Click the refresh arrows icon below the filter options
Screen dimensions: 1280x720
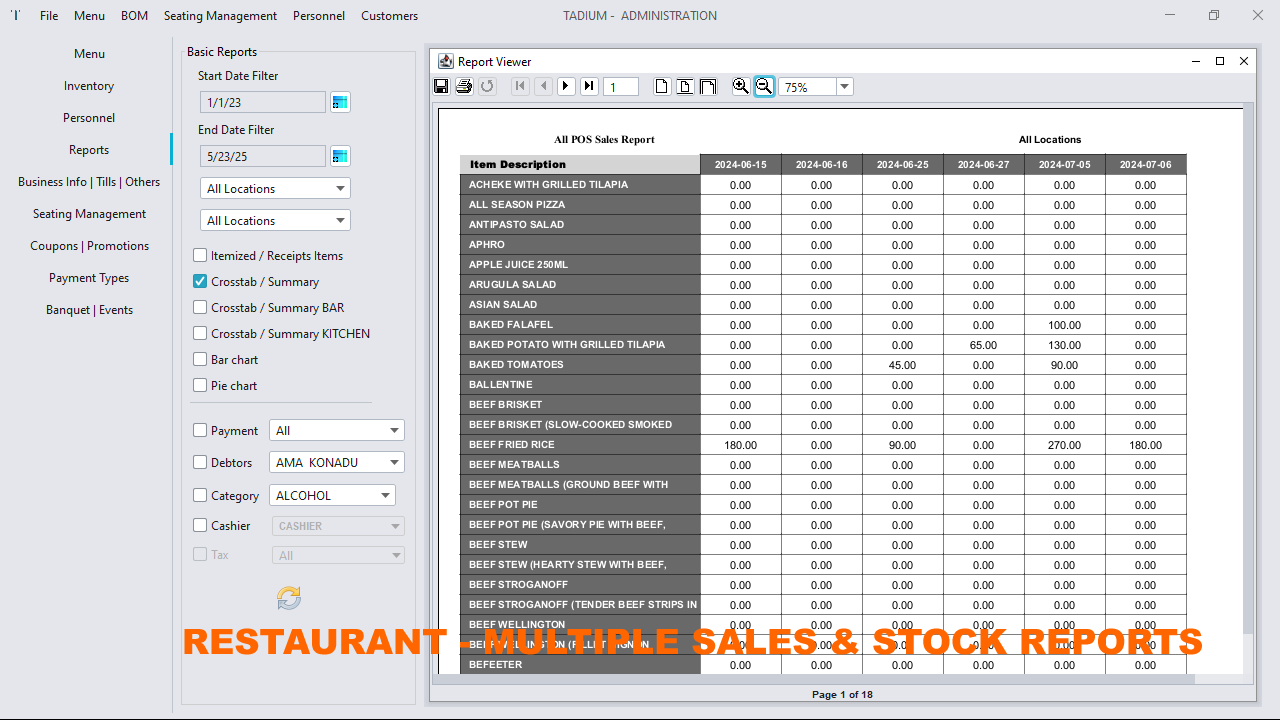pyautogui.click(x=288, y=597)
